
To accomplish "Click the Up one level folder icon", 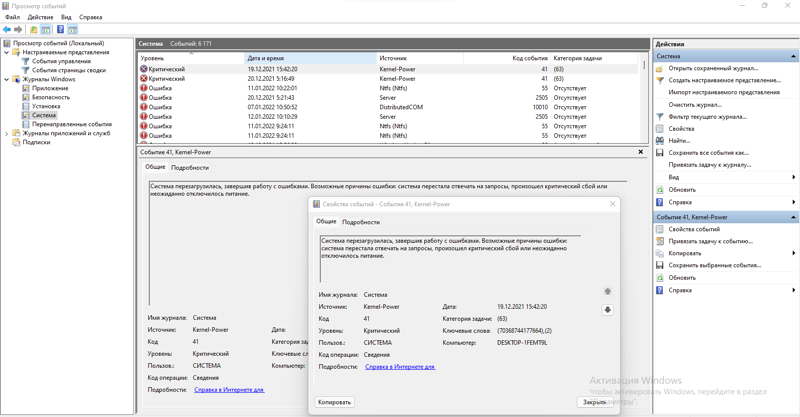I will [x=34, y=30].
